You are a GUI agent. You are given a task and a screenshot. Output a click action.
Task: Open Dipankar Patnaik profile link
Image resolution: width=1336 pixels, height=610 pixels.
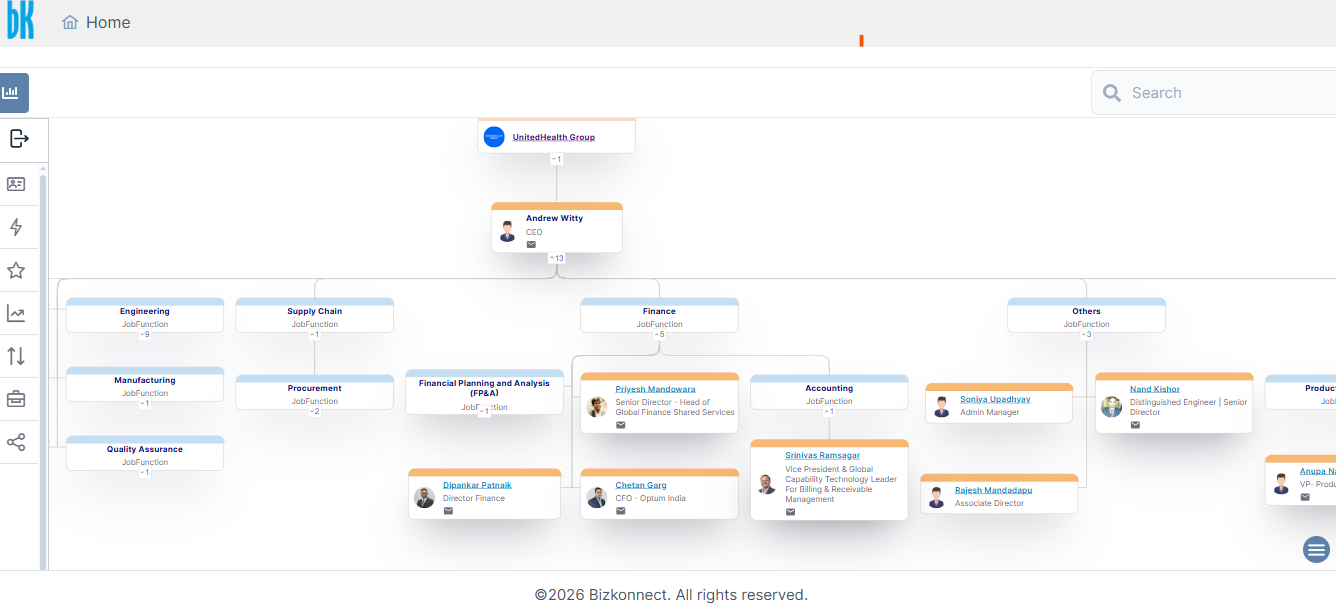tap(477, 485)
